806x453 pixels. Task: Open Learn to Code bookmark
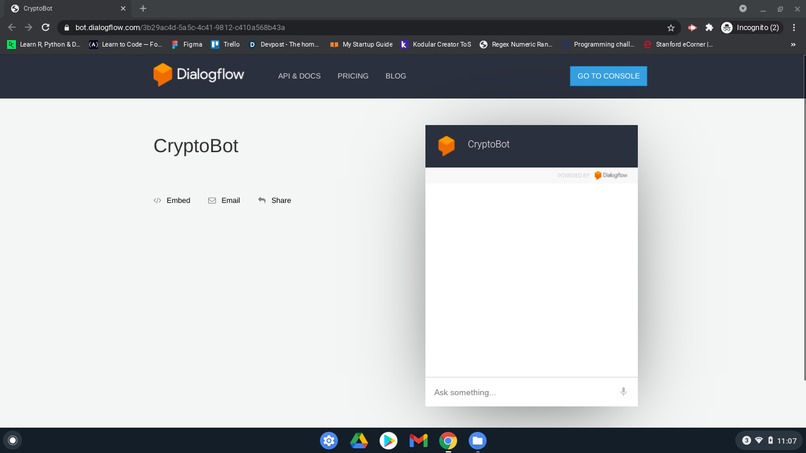click(x=125, y=44)
